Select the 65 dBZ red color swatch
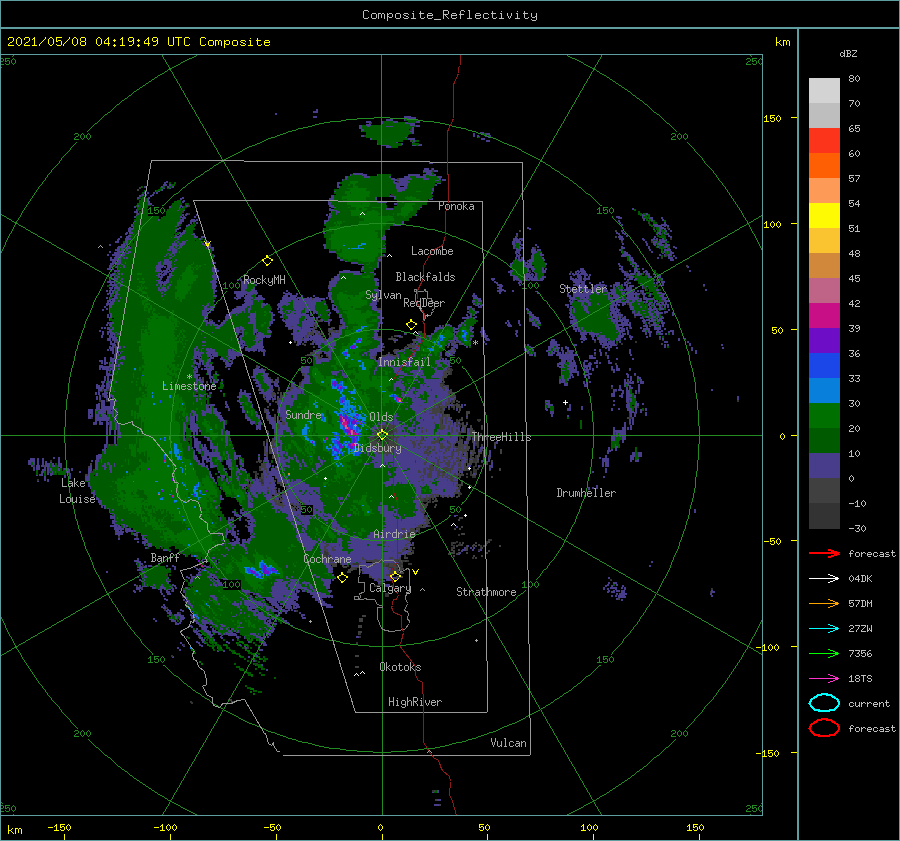The width and height of the screenshot is (900, 841). click(x=824, y=140)
